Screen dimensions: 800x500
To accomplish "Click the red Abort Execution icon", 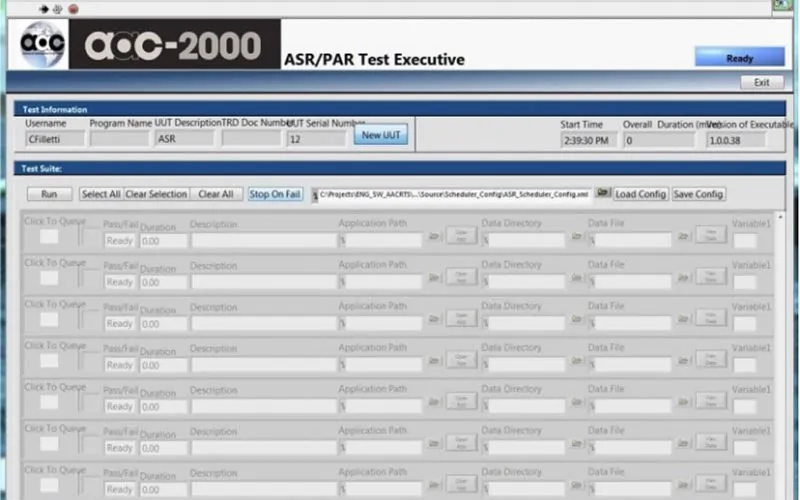I will (x=73, y=9).
